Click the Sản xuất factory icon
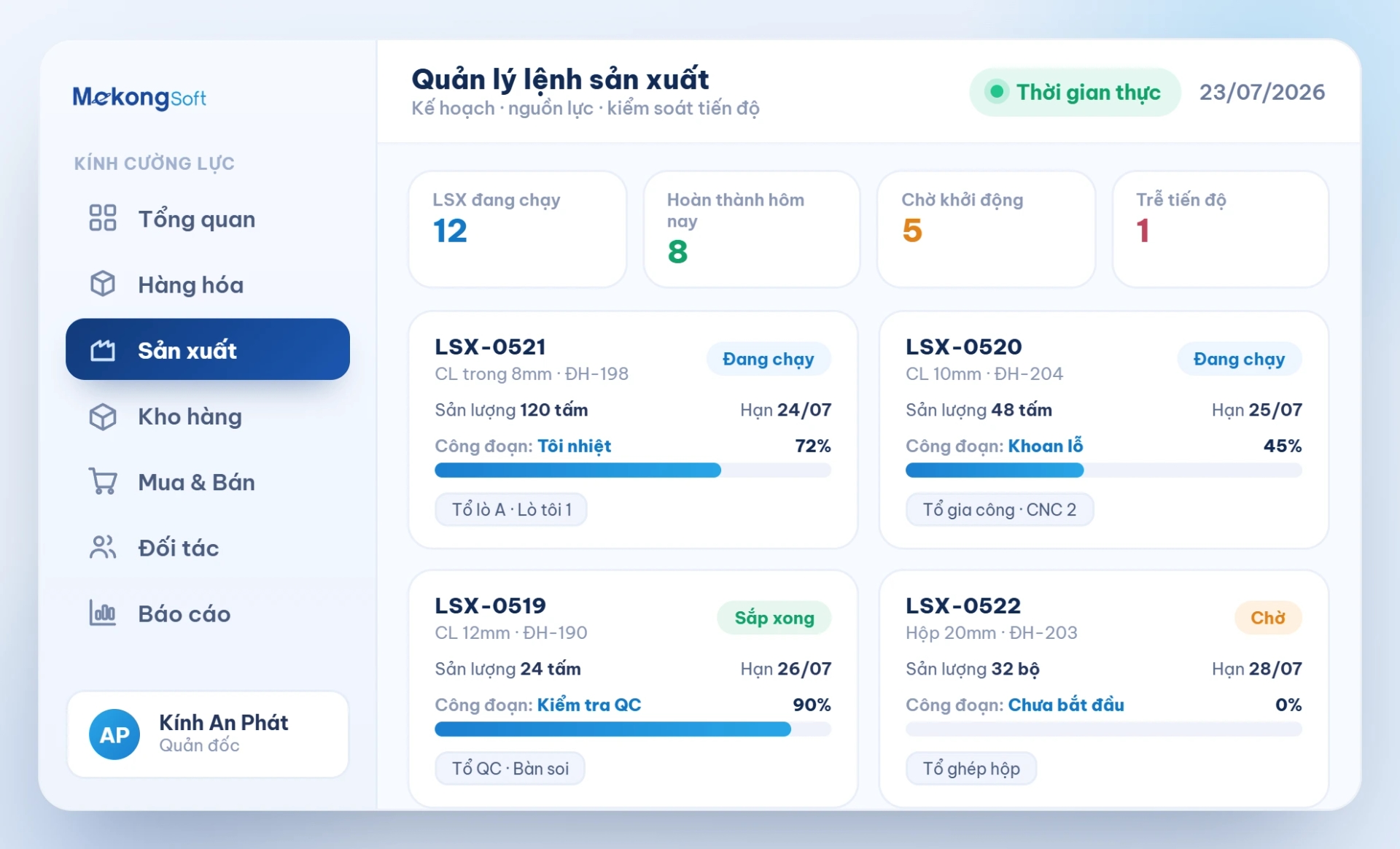Screen dimensions: 1400x849 [x=103, y=350]
